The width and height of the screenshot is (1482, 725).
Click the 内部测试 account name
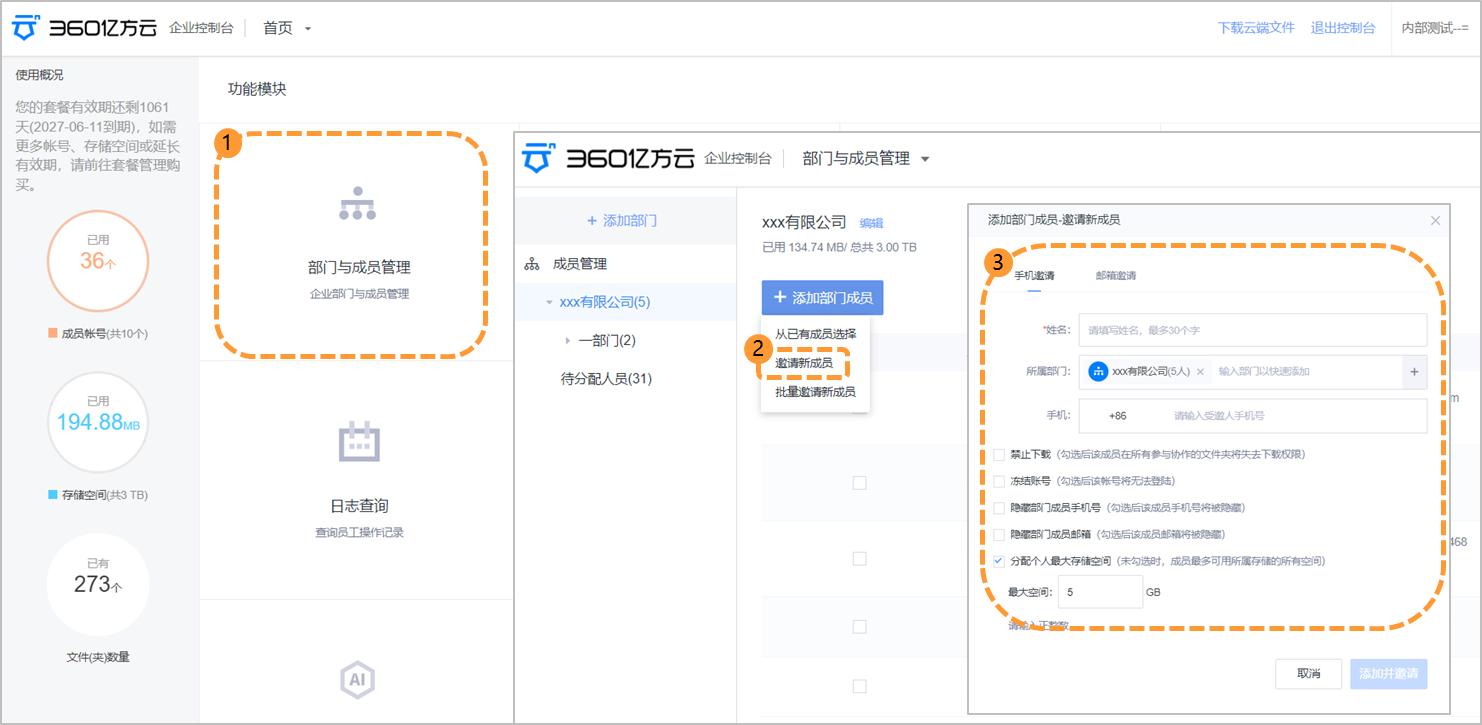point(1434,28)
